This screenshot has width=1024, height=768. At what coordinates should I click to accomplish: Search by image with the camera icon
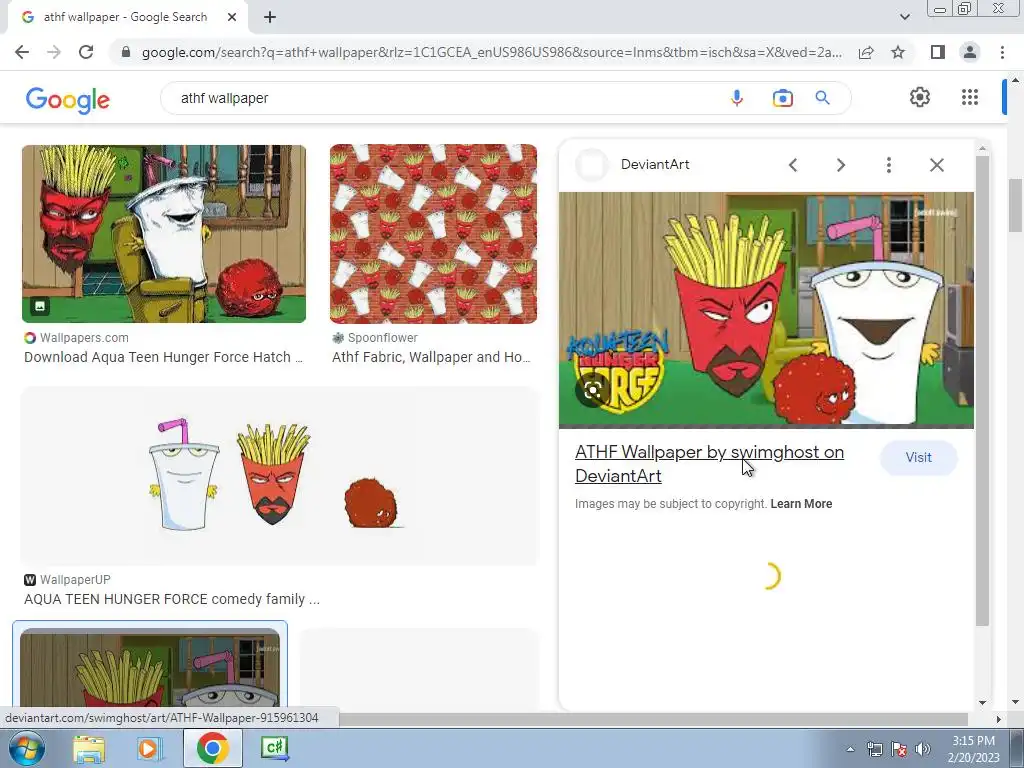coord(782,98)
